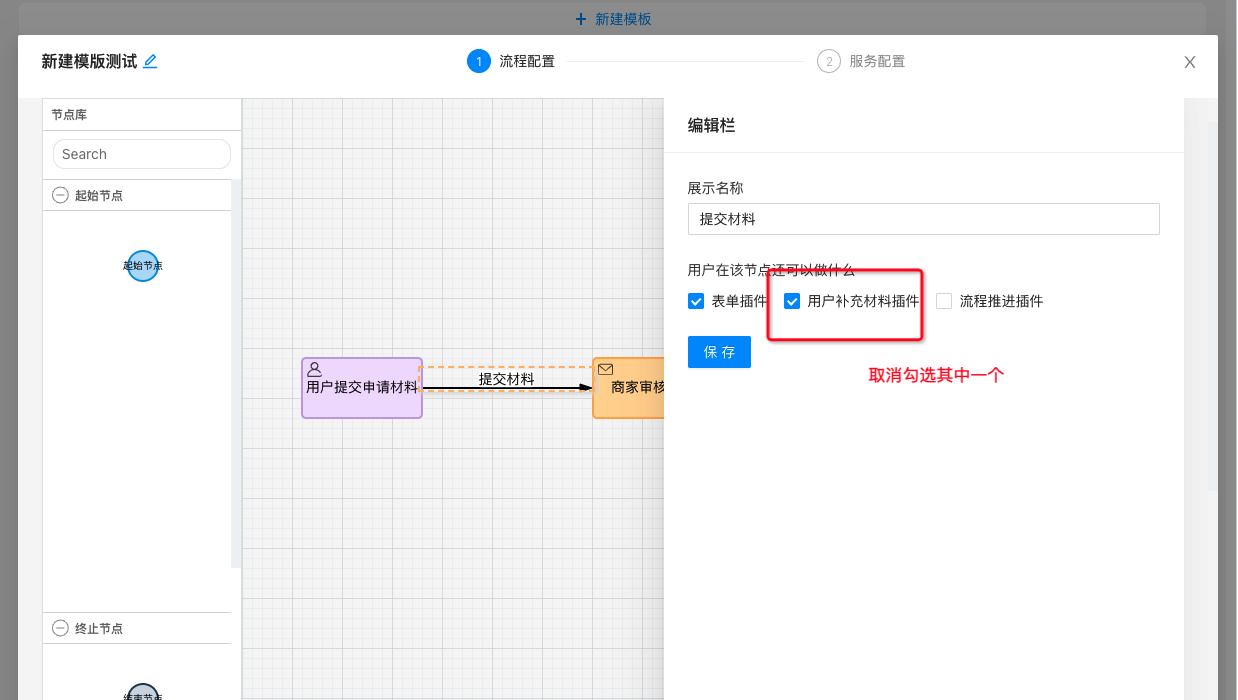
Task: Click the envelope icon on 商家审核 node
Action: click(605, 369)
